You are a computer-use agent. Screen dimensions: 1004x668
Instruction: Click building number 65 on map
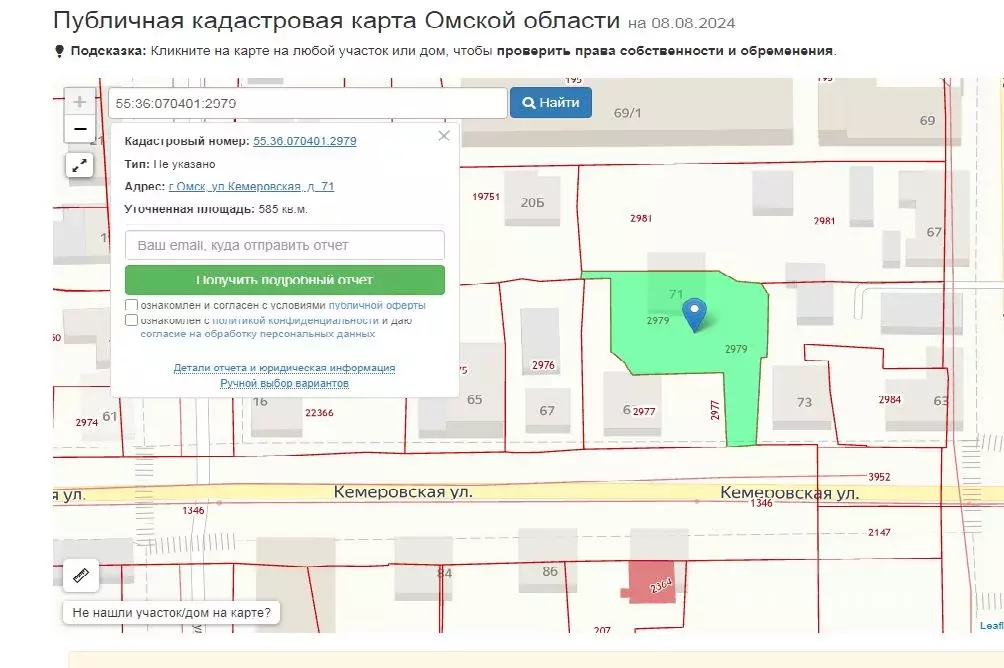474,400
